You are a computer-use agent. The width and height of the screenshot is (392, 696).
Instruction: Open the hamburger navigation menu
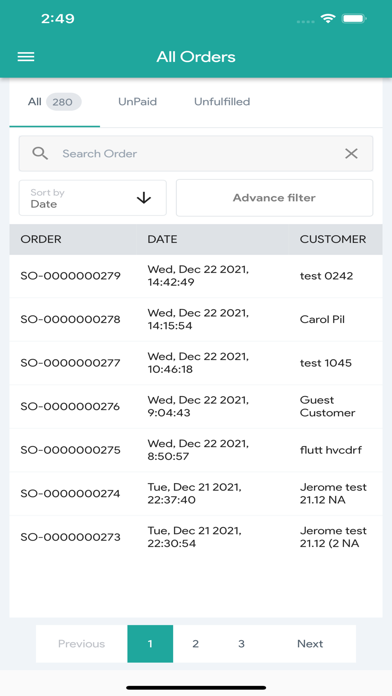26,57
